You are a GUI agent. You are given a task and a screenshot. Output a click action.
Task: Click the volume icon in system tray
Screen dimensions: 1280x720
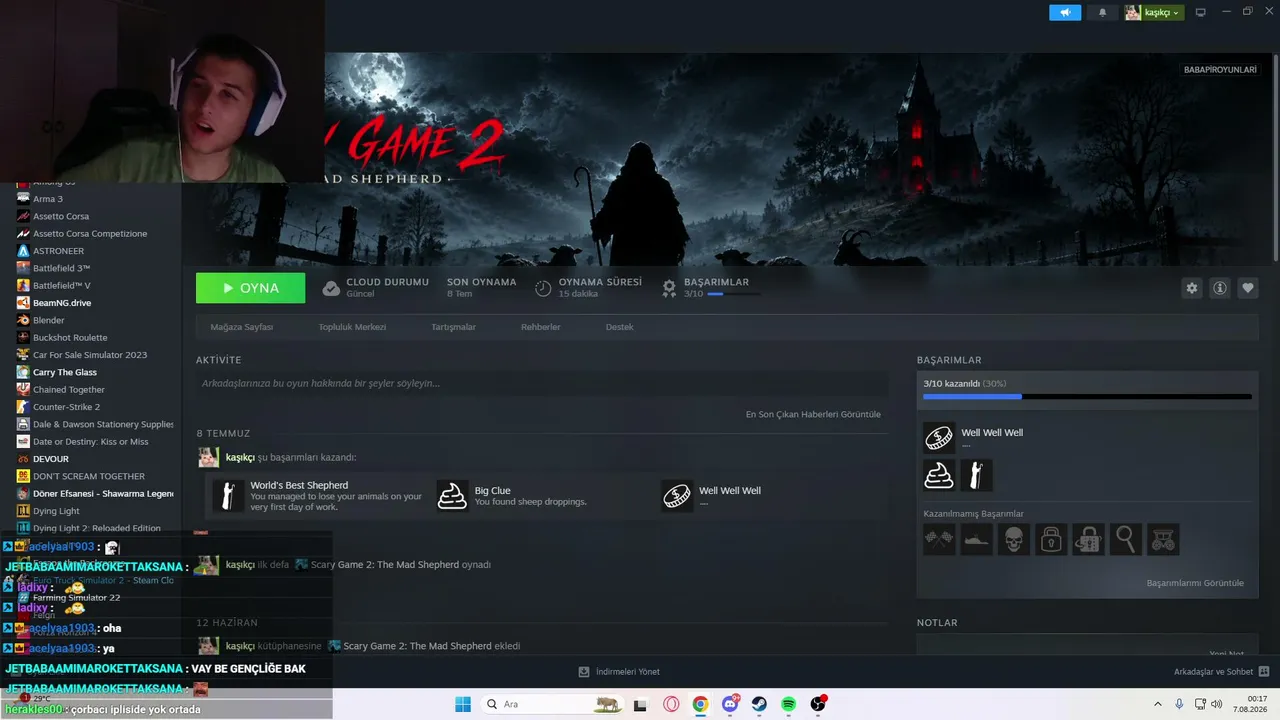(1217, 704)
